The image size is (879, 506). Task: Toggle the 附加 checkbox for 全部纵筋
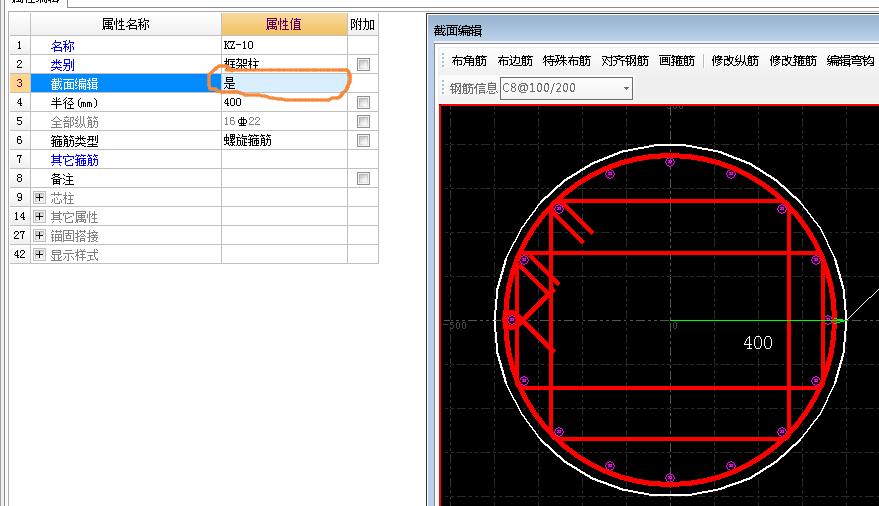(363, 122)
